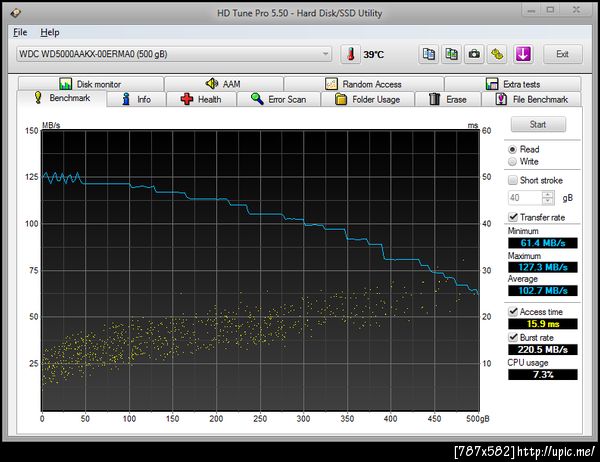Image resolution: width=600 pixels, height=462 pixels.
Task: Open the Help menu
Action: coord(50,32)
